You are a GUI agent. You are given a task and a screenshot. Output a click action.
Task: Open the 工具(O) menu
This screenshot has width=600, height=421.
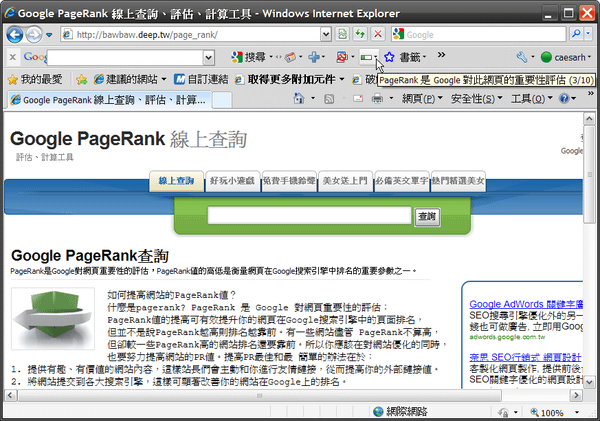(x=532, y=99)
